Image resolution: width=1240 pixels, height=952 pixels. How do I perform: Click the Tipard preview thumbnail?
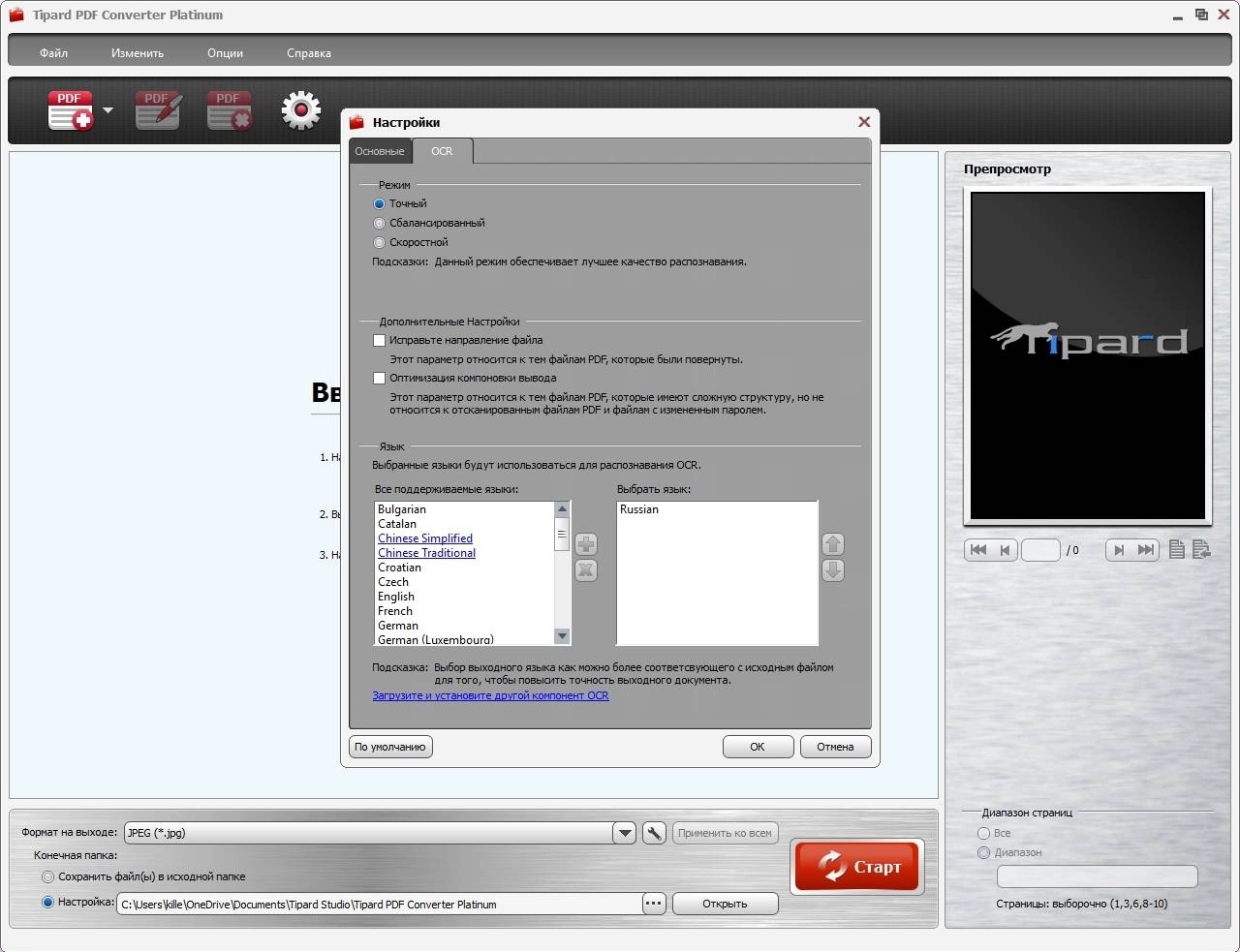click(x=1088, y=355)
